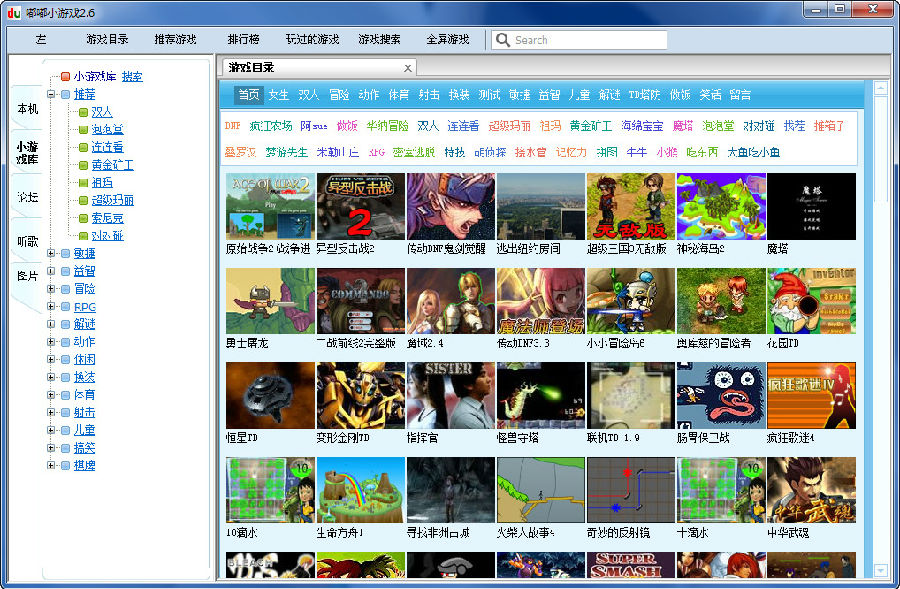Click green icon next to 连连看
This screenshot has width=900, height=589.
83,148
